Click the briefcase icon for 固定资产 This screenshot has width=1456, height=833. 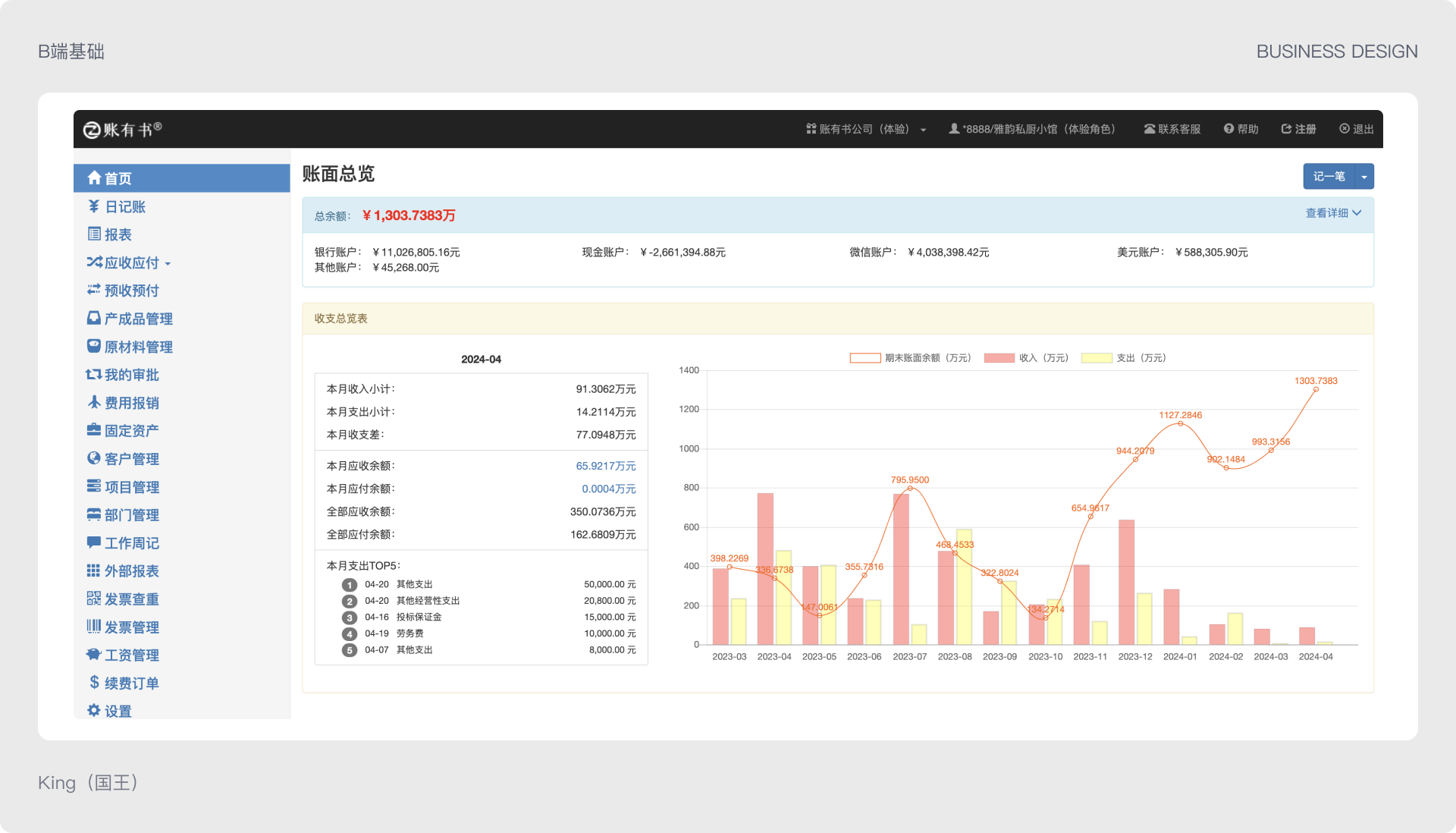click(x=94, y=430)
